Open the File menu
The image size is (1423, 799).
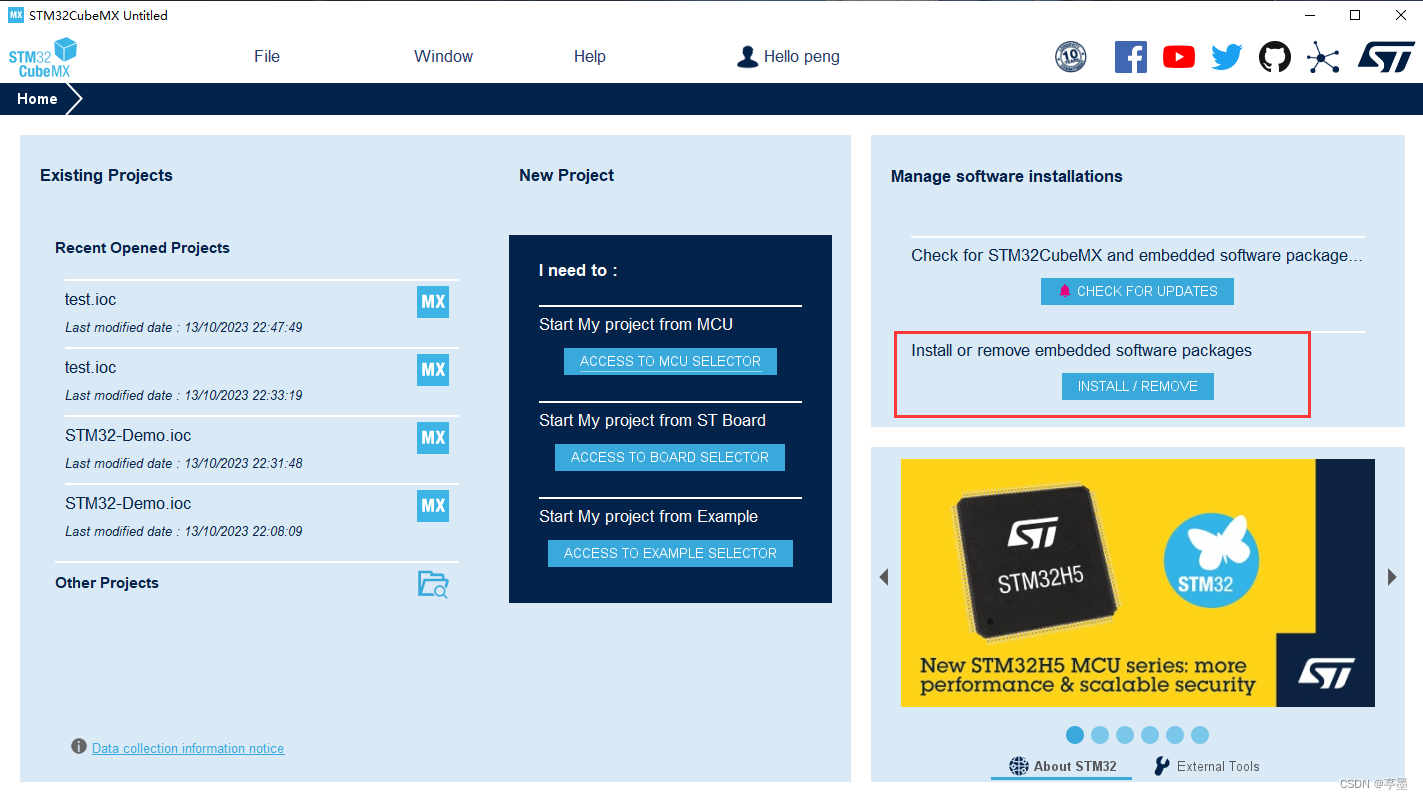267,57
